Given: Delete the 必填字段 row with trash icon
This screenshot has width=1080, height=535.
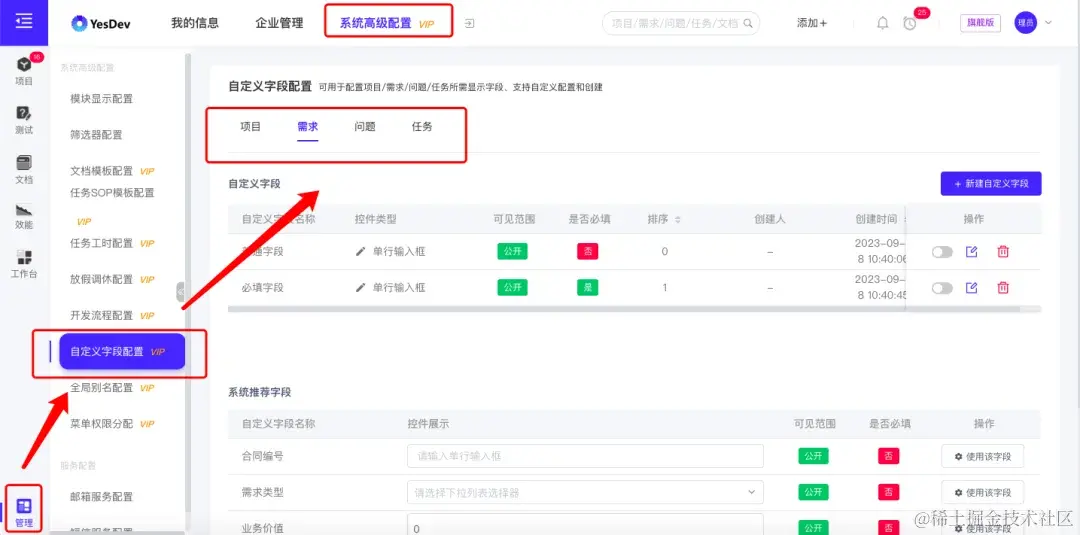Looking at the screenshot, I should 1003,287.
